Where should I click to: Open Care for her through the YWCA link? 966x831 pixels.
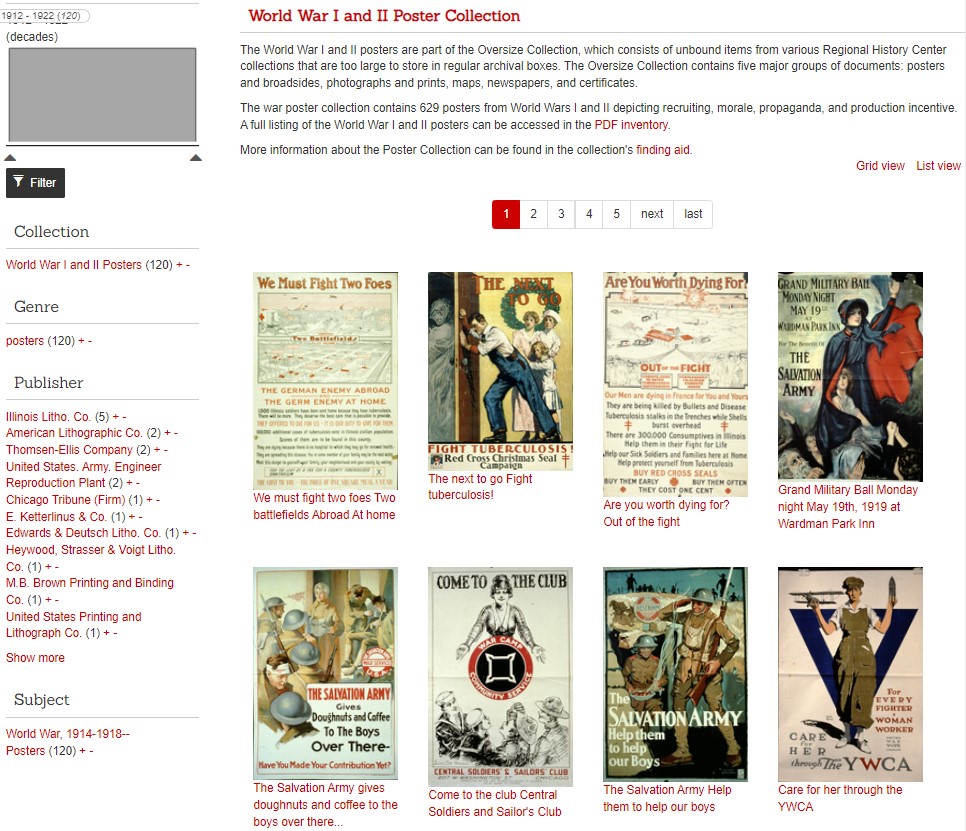[840, 798]
